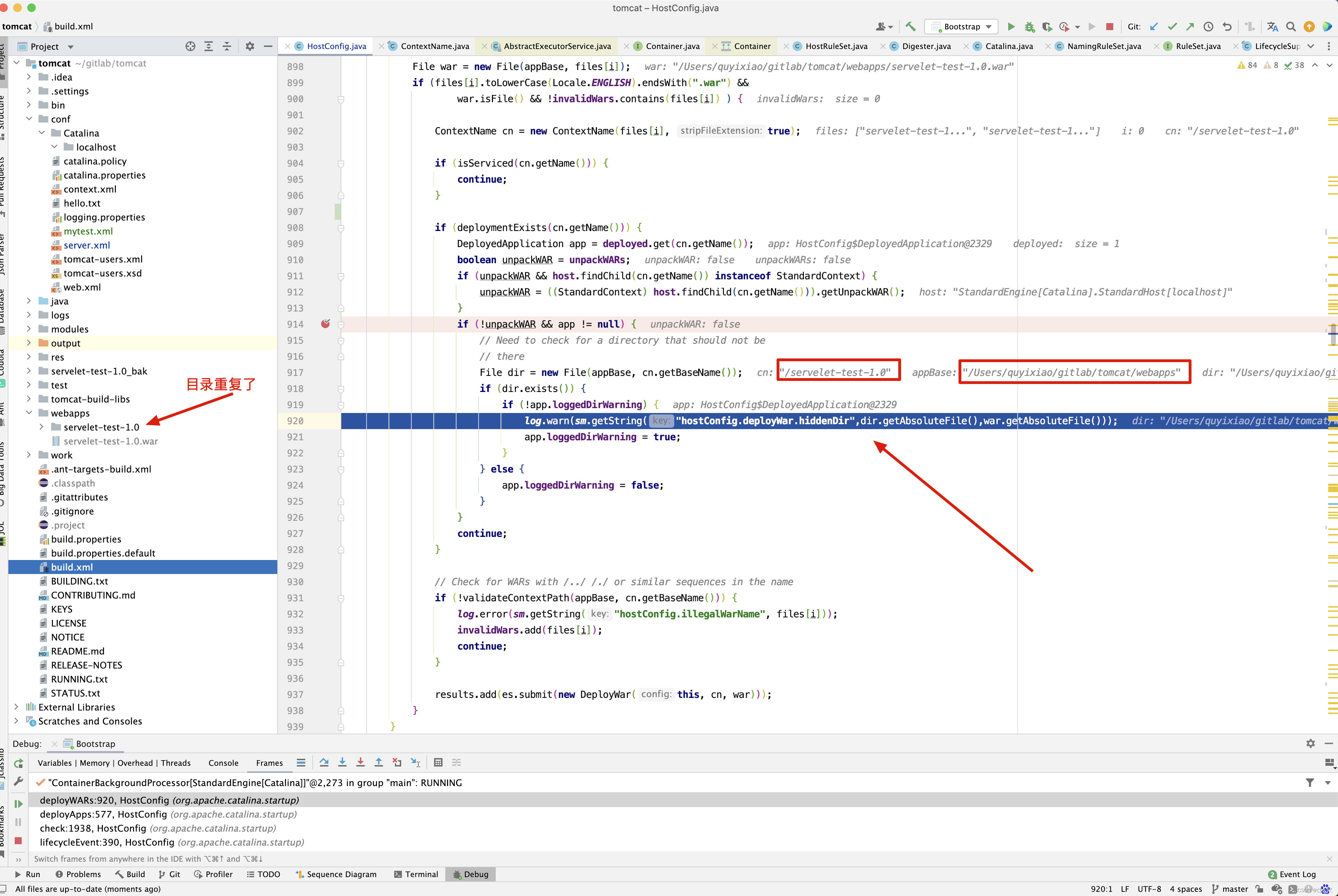The image size is (1338, 896).
Task: Expand the servelet-test-1.0 folder
Action: 42,427
